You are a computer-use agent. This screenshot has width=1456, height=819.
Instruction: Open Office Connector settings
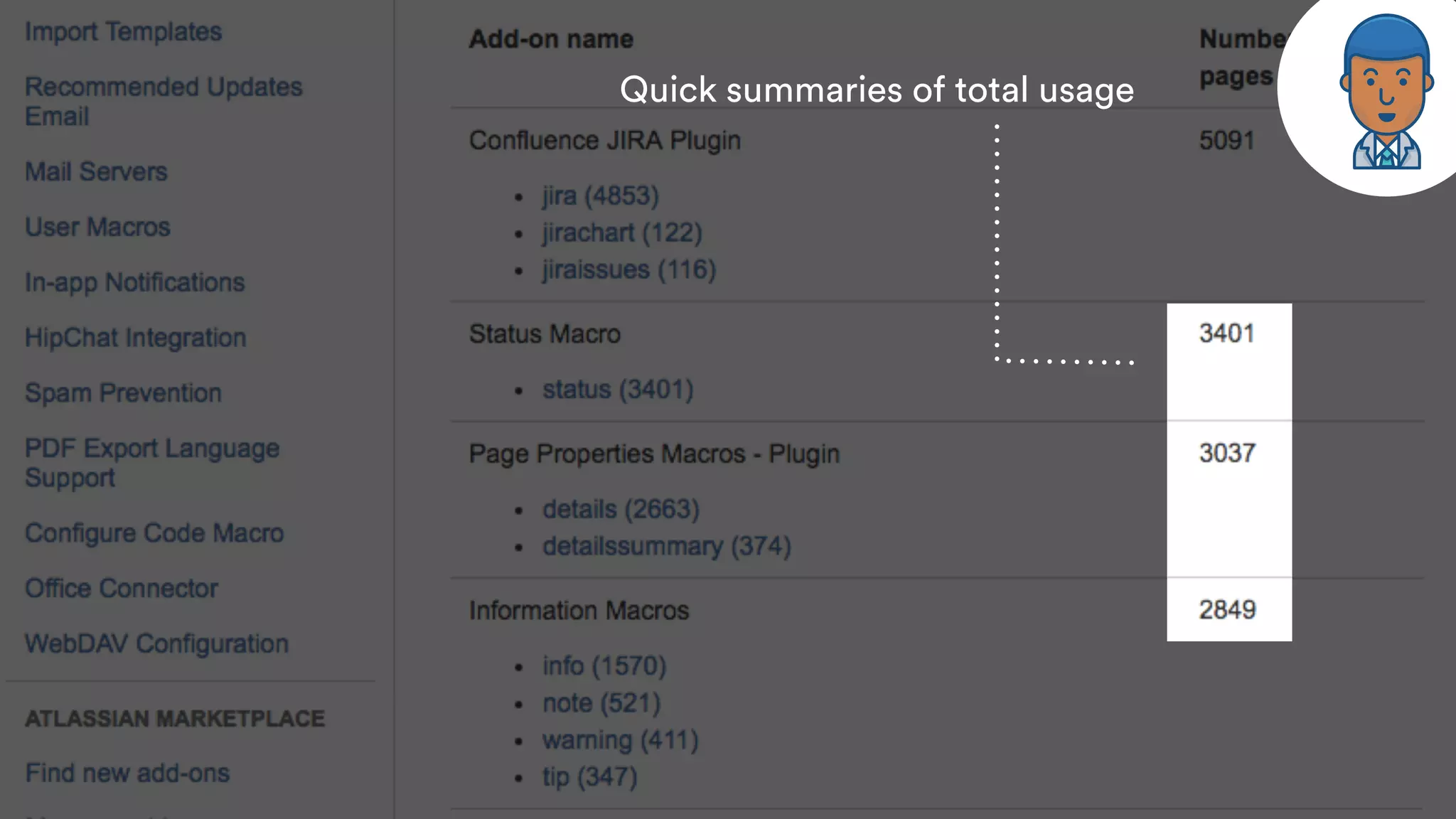(122, 589)
